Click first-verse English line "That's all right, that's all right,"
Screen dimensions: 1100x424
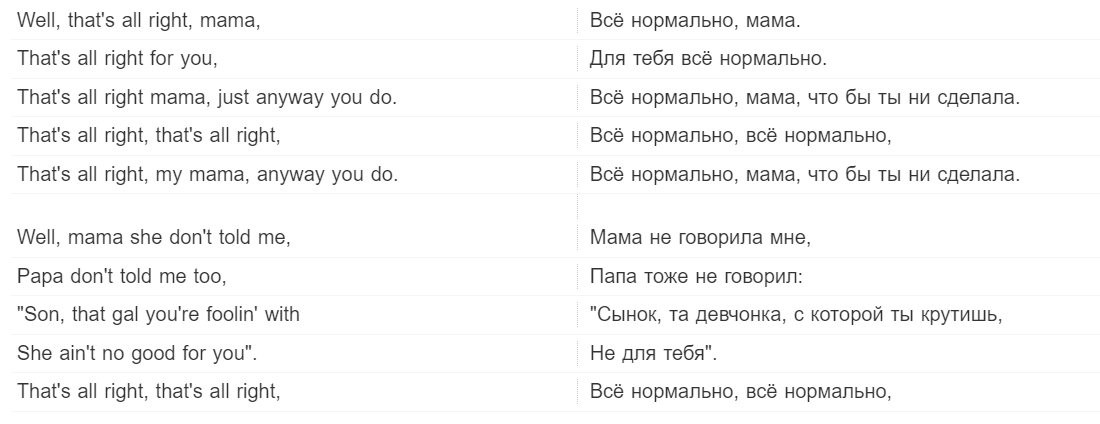[x=149, y=135]
